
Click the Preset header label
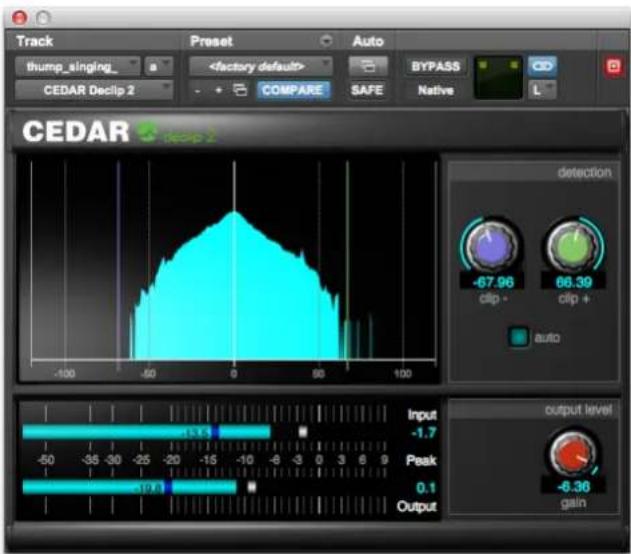(211, 41)
